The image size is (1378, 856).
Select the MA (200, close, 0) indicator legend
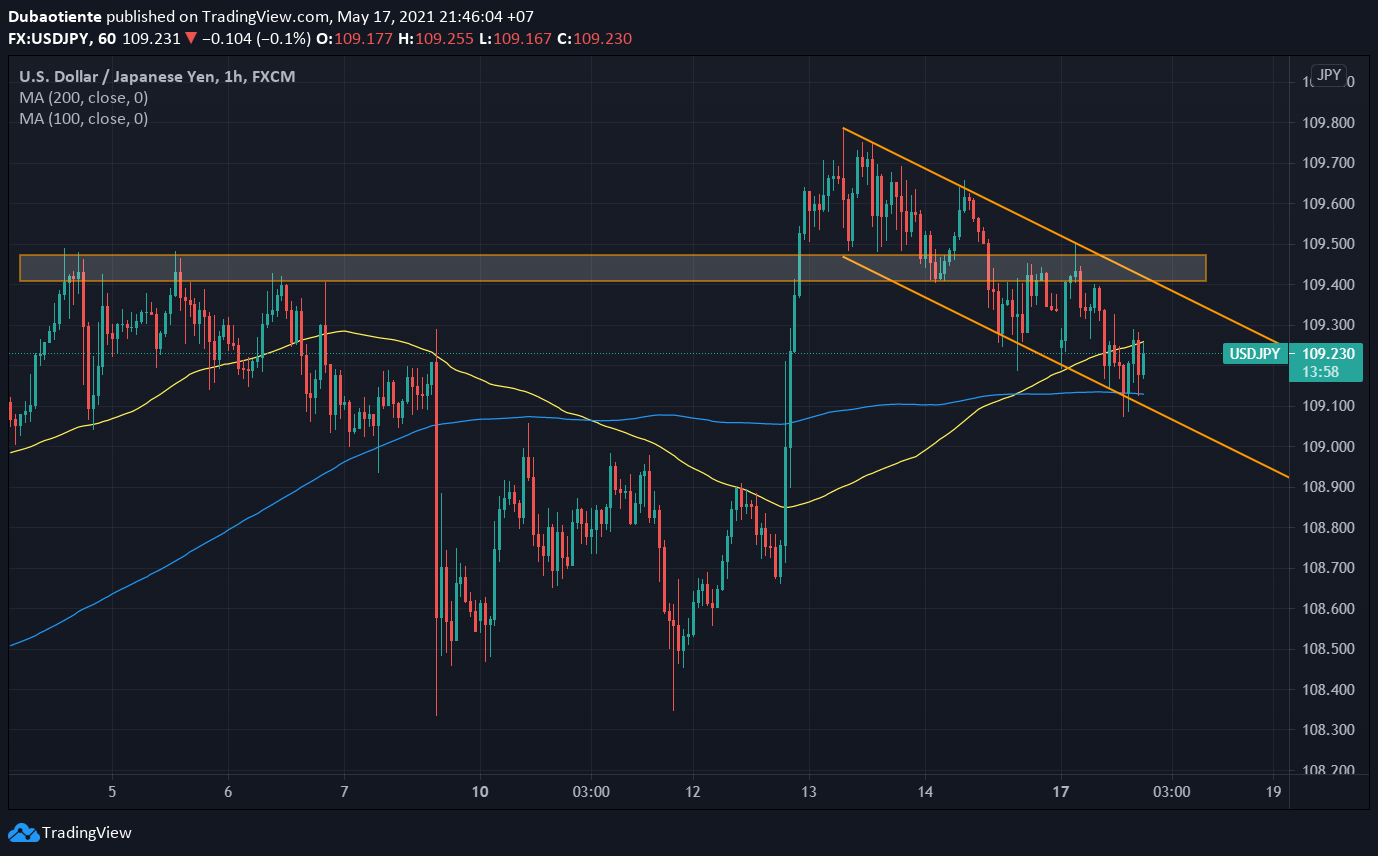tap(84, 97)
